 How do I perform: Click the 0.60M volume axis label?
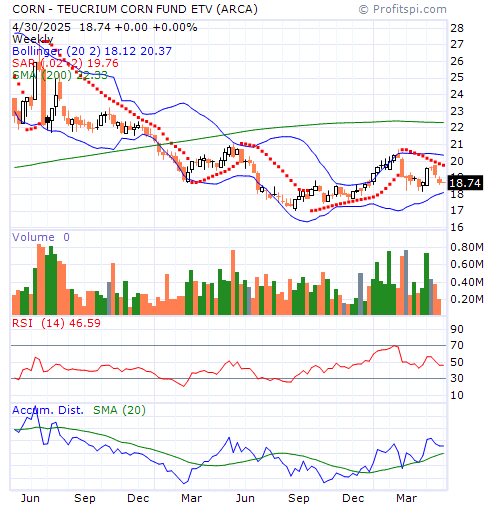pyautogui.click(x=467, y=264)
